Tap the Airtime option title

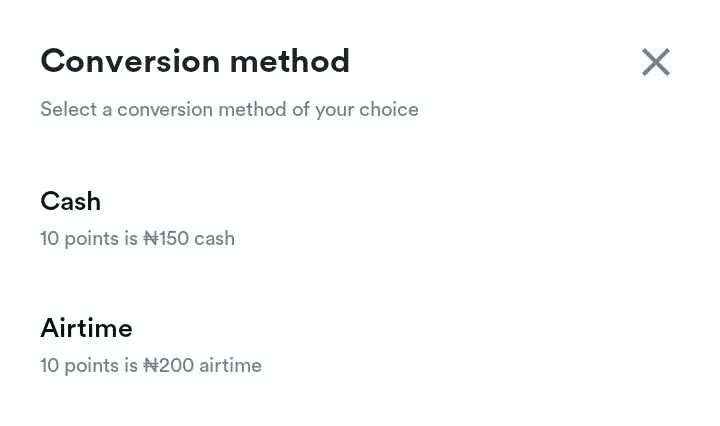click(x=86, y=328)
